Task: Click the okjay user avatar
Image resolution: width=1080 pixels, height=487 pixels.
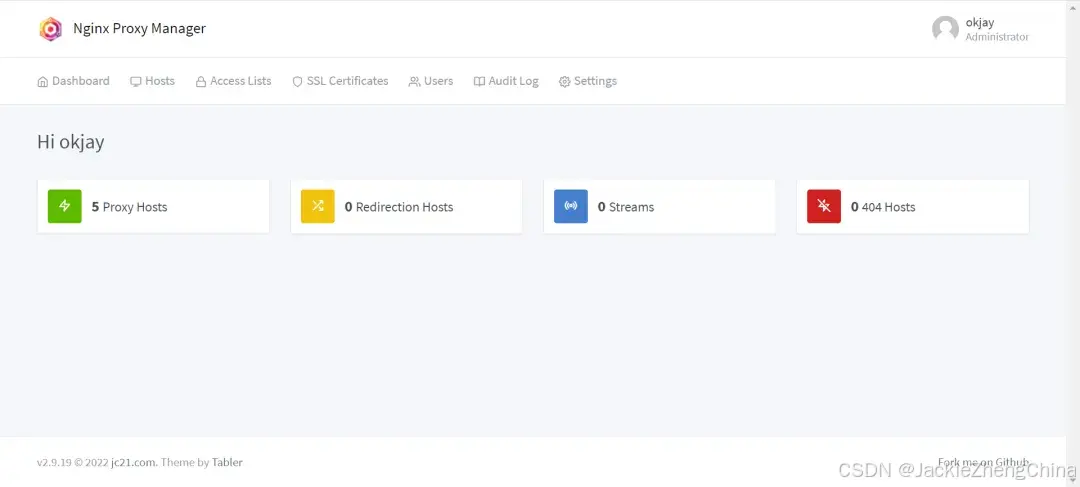Action: 945,29
